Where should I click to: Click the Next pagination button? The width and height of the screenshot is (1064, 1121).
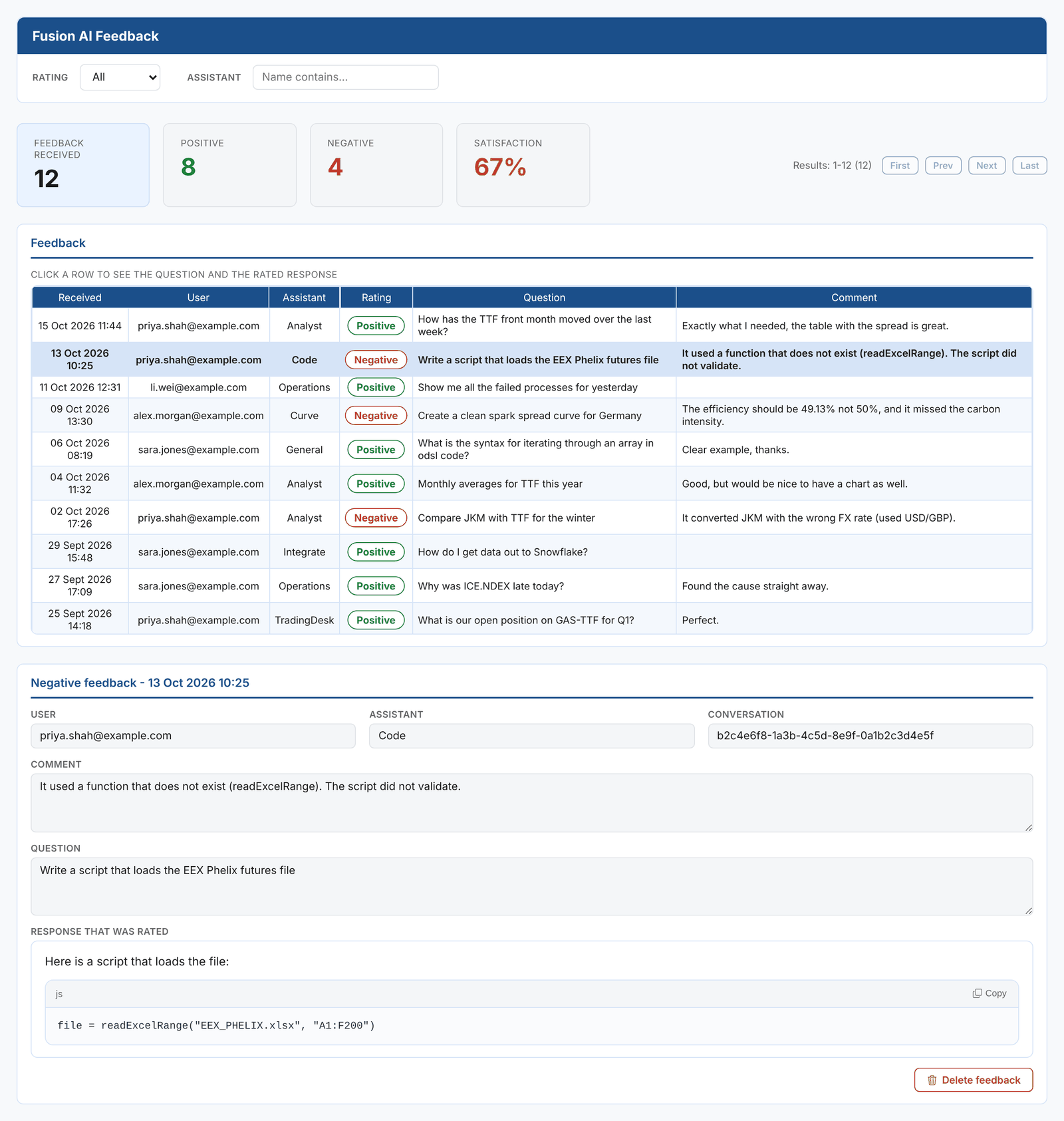(x=987, y=166)
